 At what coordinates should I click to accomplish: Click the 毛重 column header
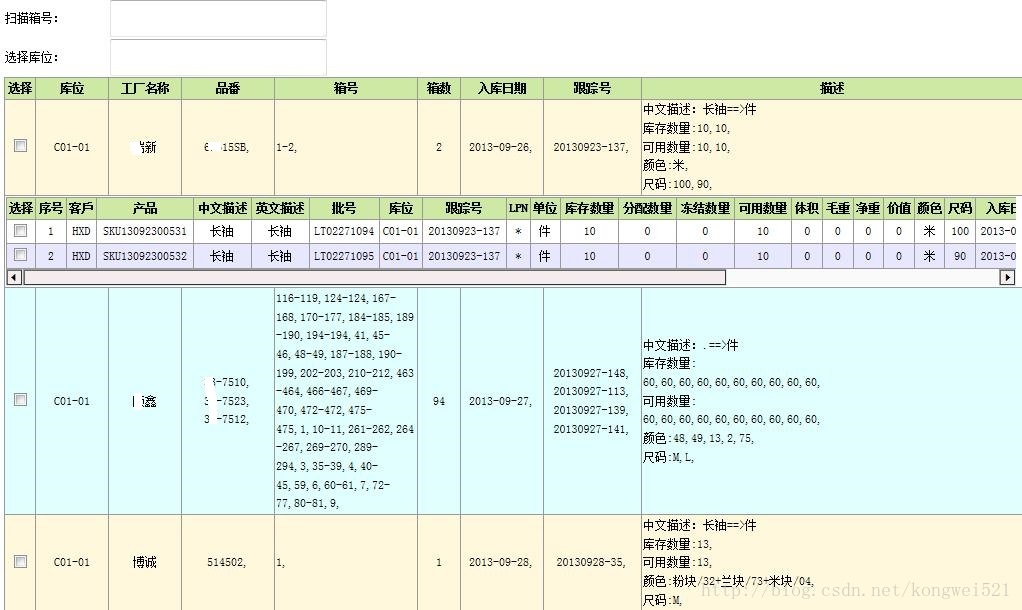(x=838, y=209)
